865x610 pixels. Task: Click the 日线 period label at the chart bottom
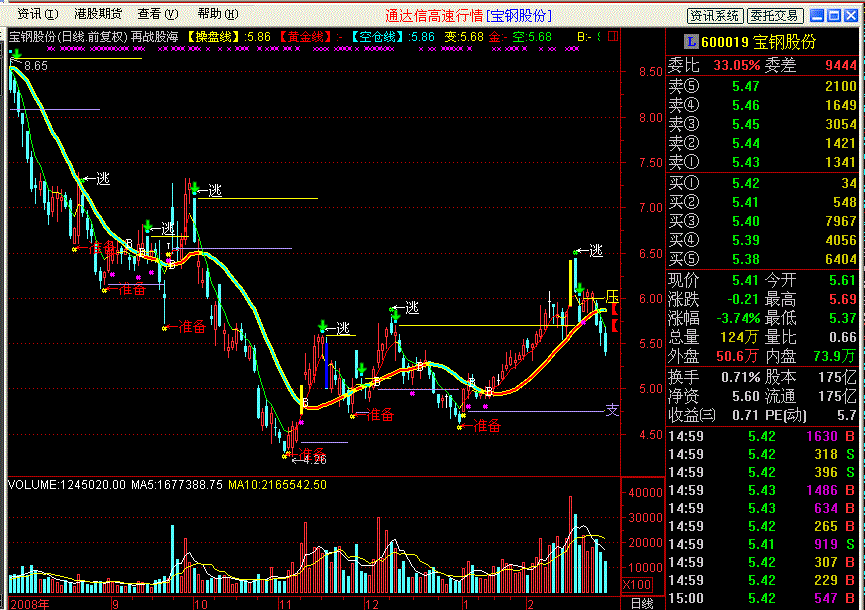point(642,603)
